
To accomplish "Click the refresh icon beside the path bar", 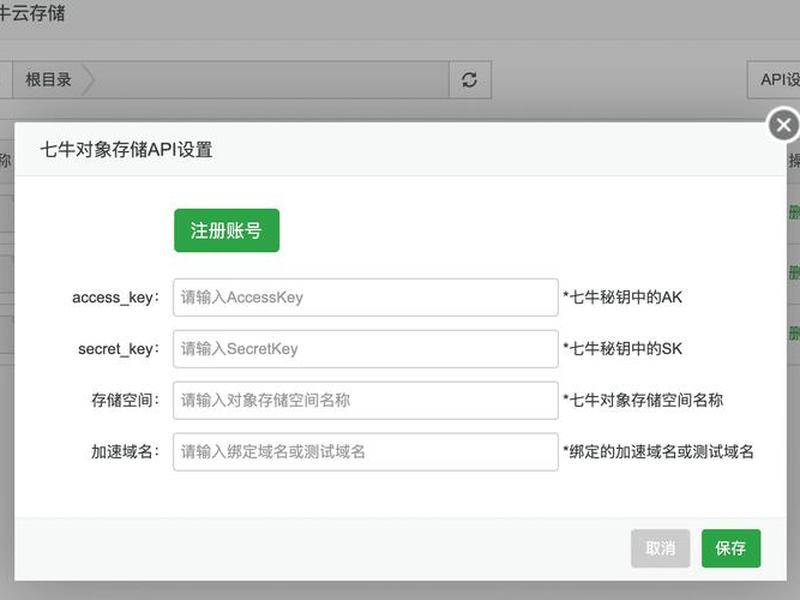I will point(469,80).
